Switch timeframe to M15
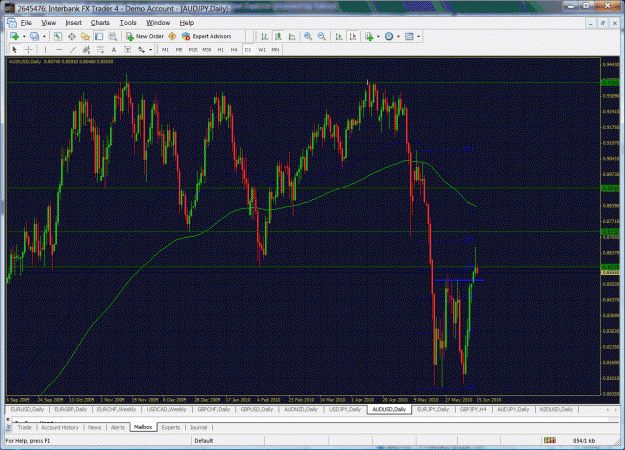This screenshot has width=625, height=450. (193, 49)
